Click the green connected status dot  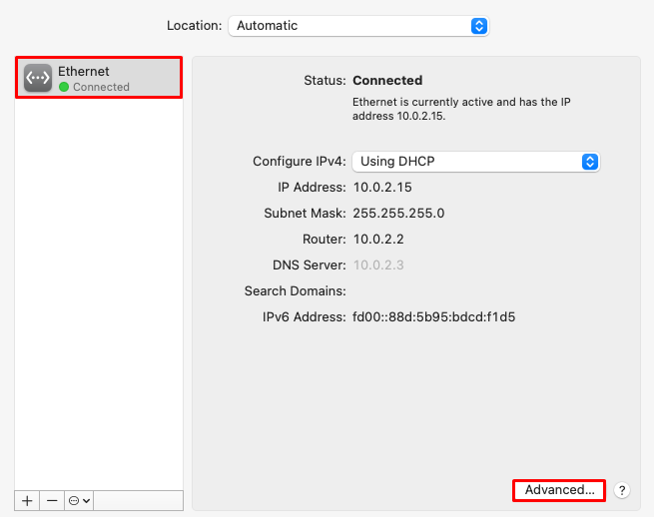pos(64,87)
